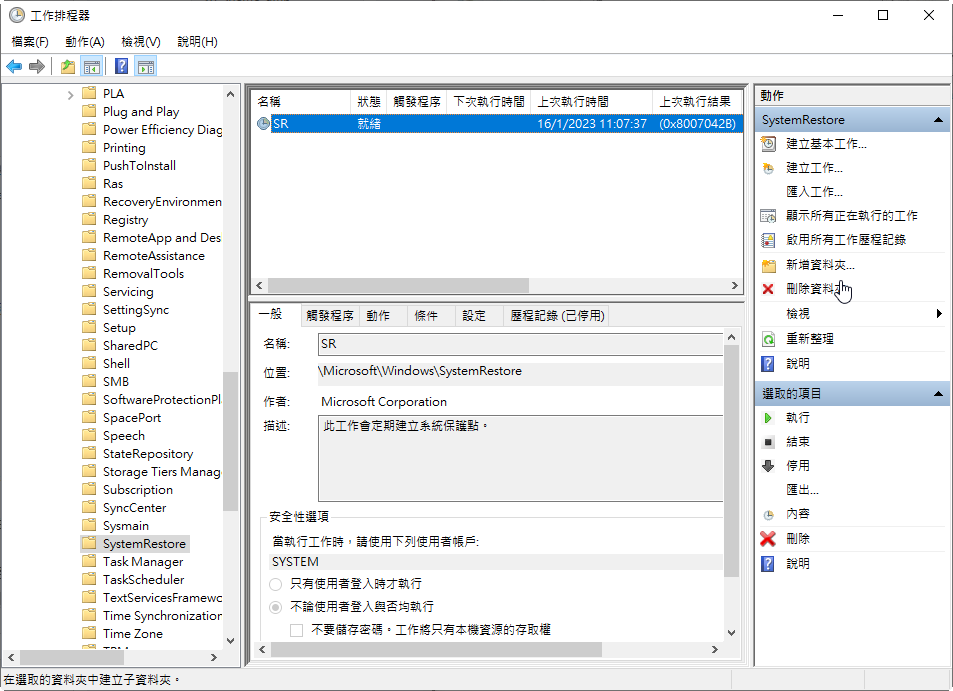The image size is (953, 691).
Task: Click the black square 結束 icon
Action: tap(768, 442)
